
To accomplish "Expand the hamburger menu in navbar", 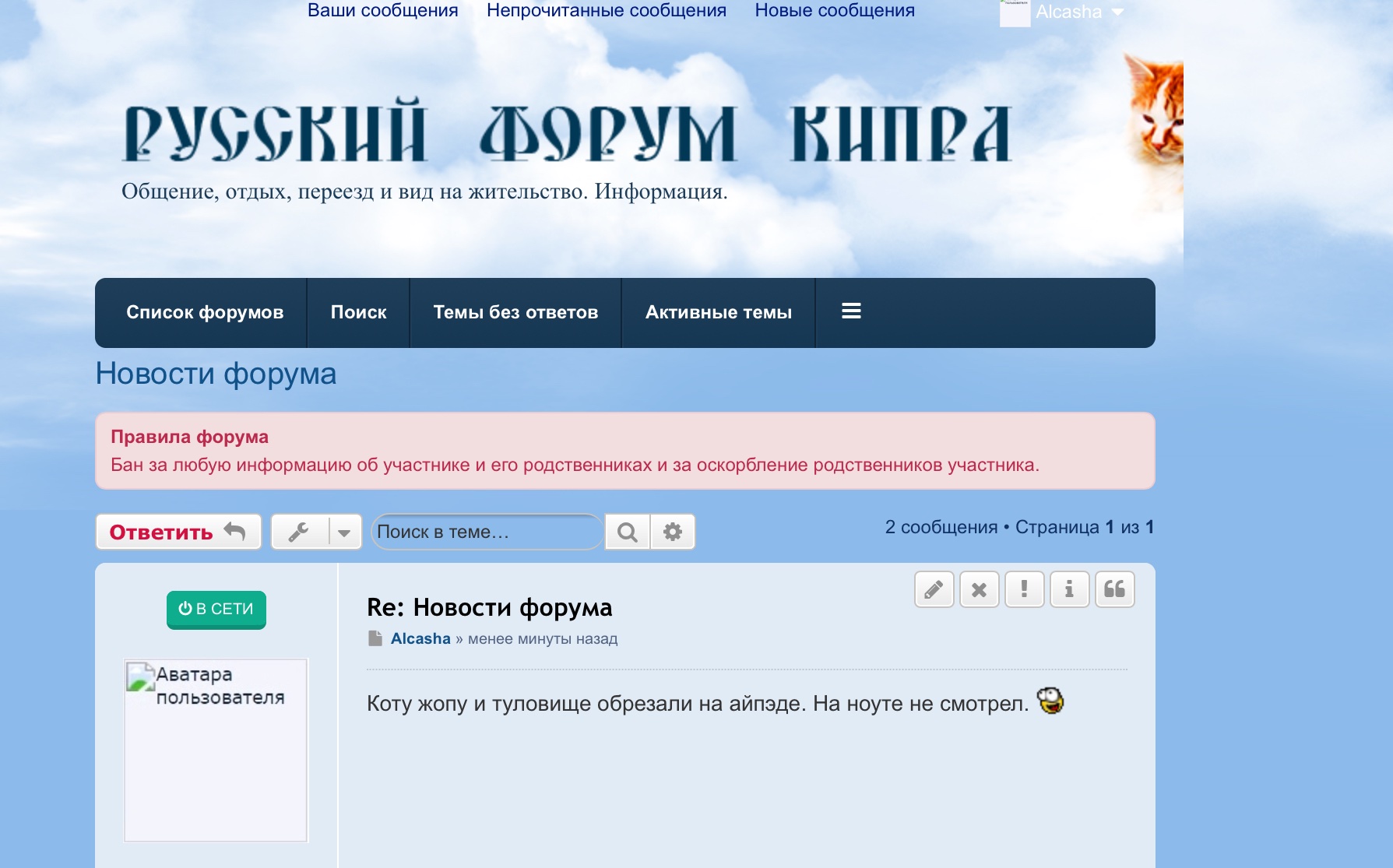I will pyautogui.click(x=851, y=311).
